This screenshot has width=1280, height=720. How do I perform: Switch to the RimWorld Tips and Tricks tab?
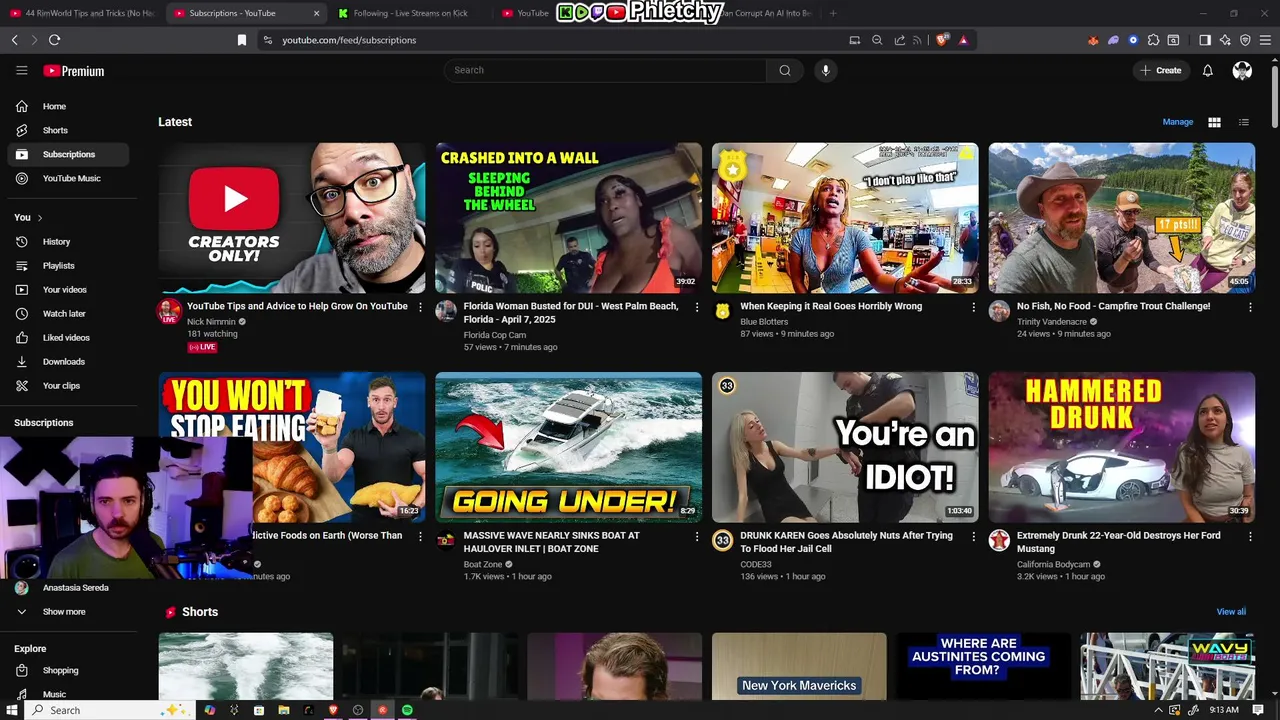pos(82,13)
